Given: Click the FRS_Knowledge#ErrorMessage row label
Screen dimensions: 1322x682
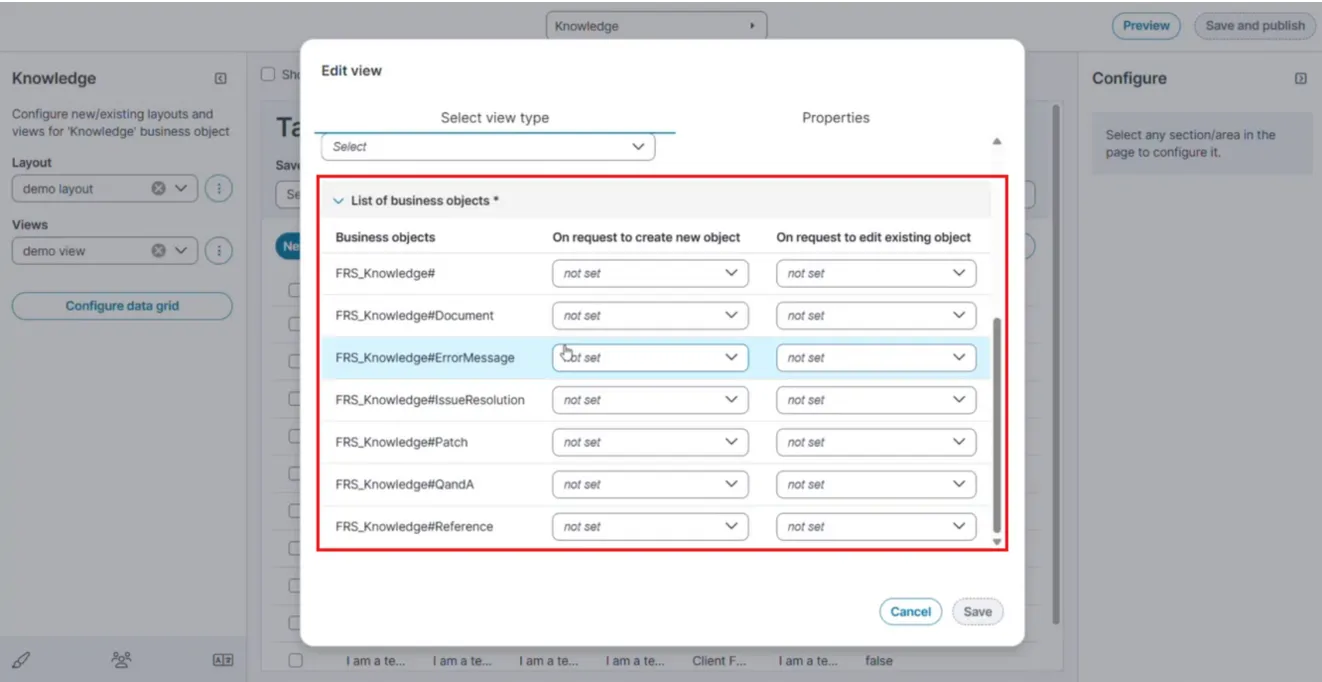Looking at the screenshot, I should 425,358.
